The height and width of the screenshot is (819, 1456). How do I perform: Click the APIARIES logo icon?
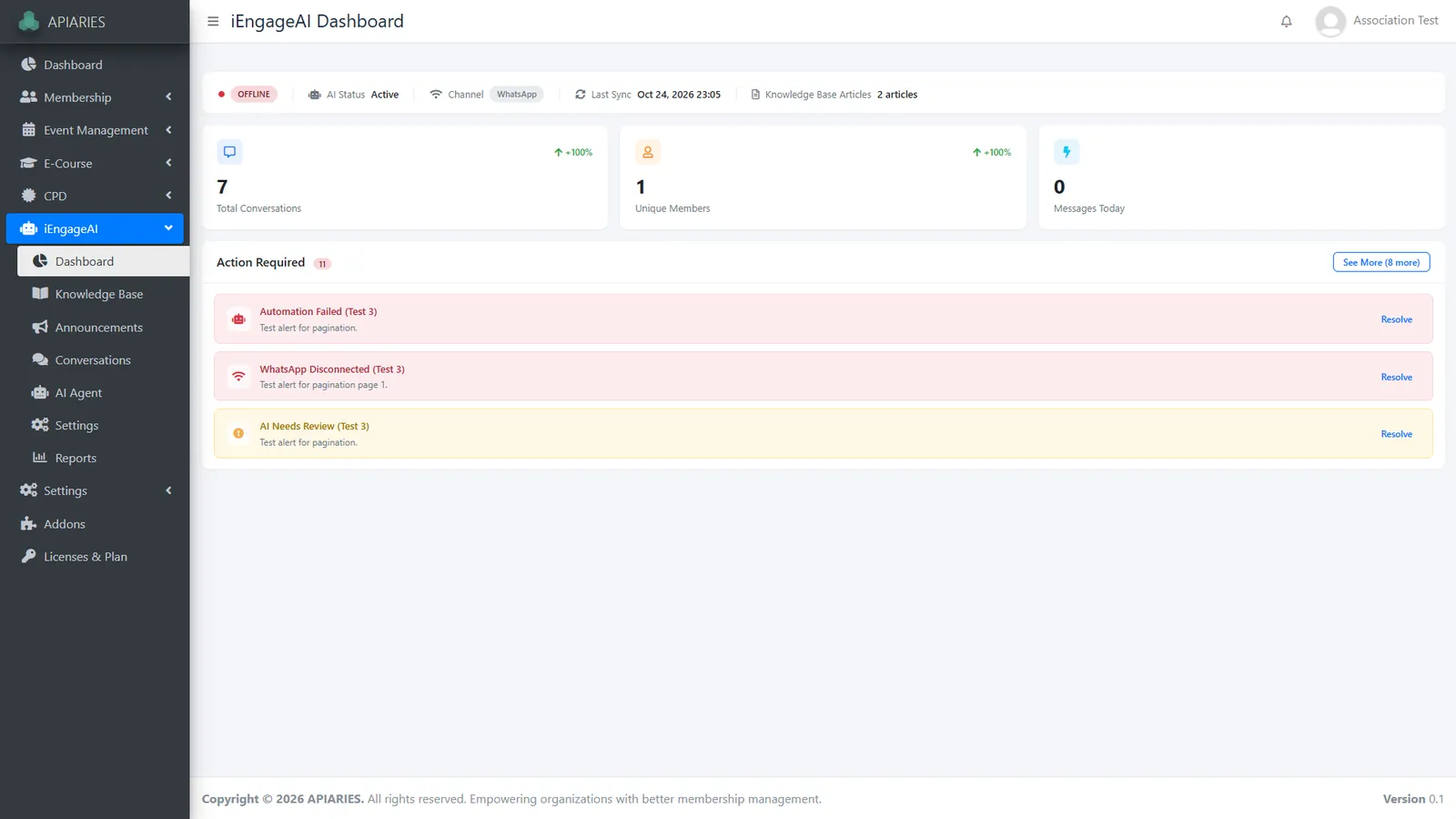[x=29, y=21]
